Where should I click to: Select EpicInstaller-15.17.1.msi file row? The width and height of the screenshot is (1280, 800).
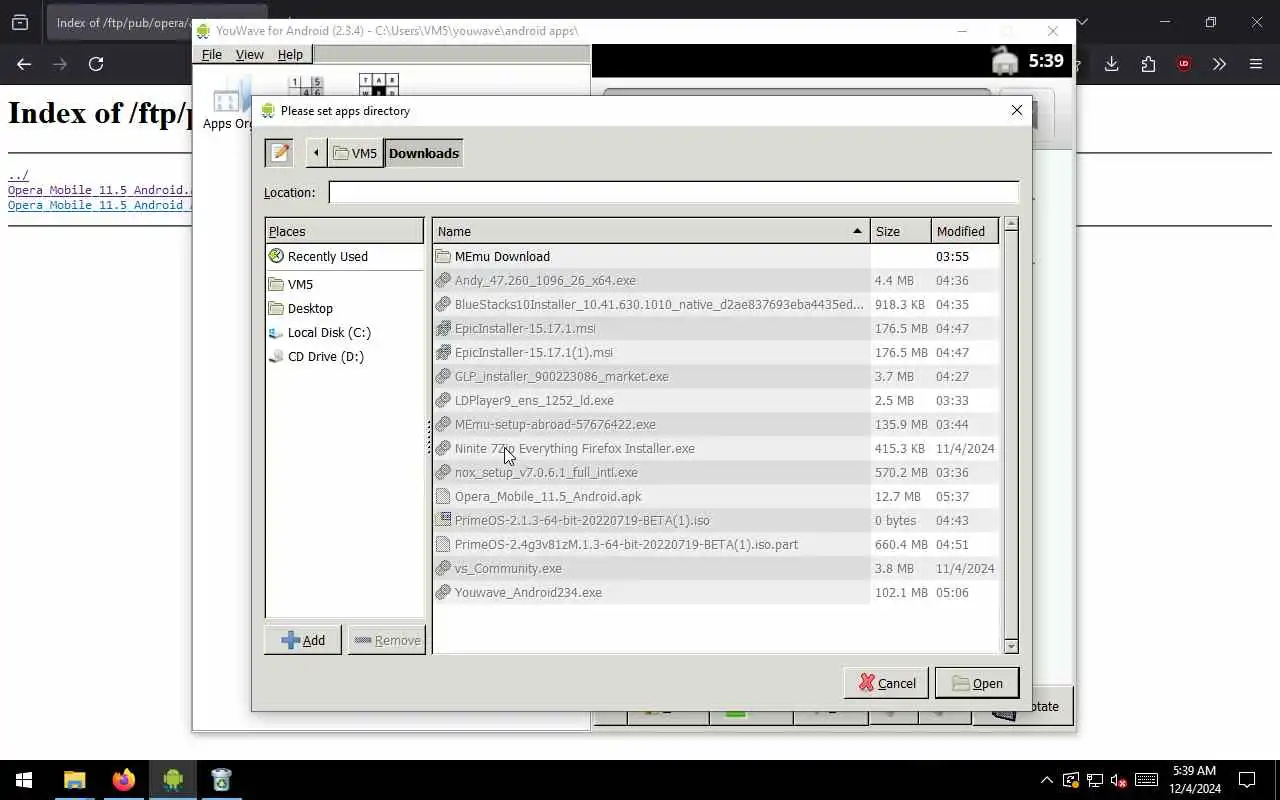click(716, 328)
